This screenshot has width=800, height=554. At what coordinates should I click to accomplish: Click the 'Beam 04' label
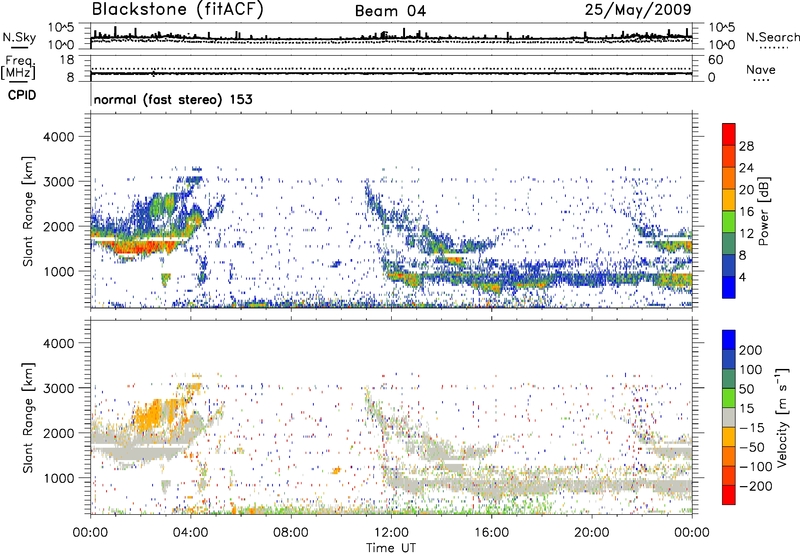[390, 11]
